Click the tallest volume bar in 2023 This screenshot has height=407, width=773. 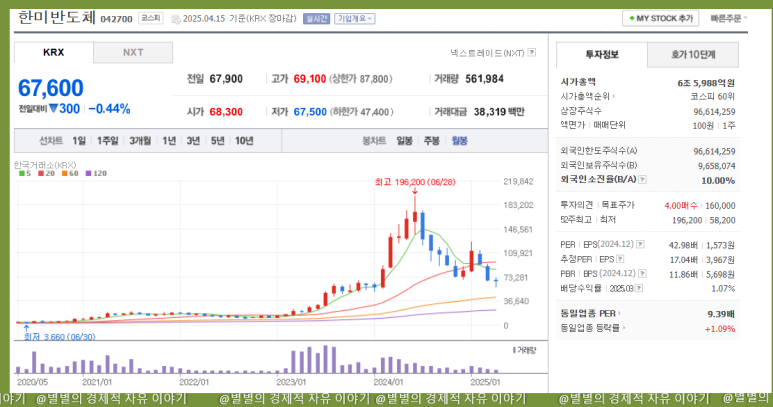tap(325, 359)
